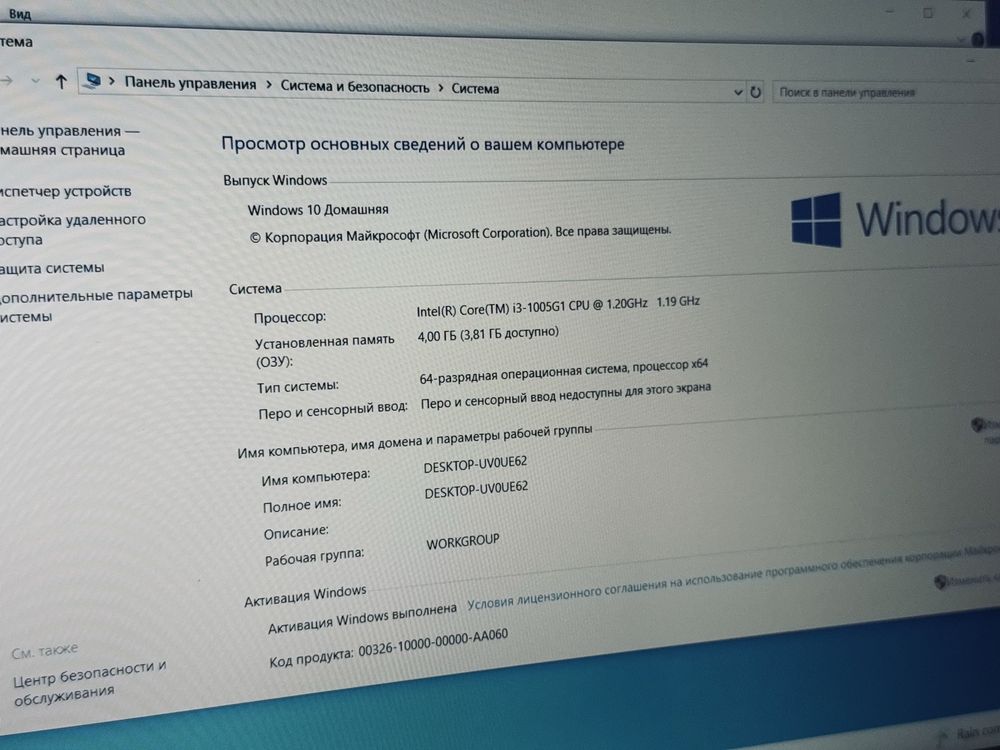1000x750 pixels.
Task: Expand chevron after Панель управления breadcrumb
Action: (268, 85)
